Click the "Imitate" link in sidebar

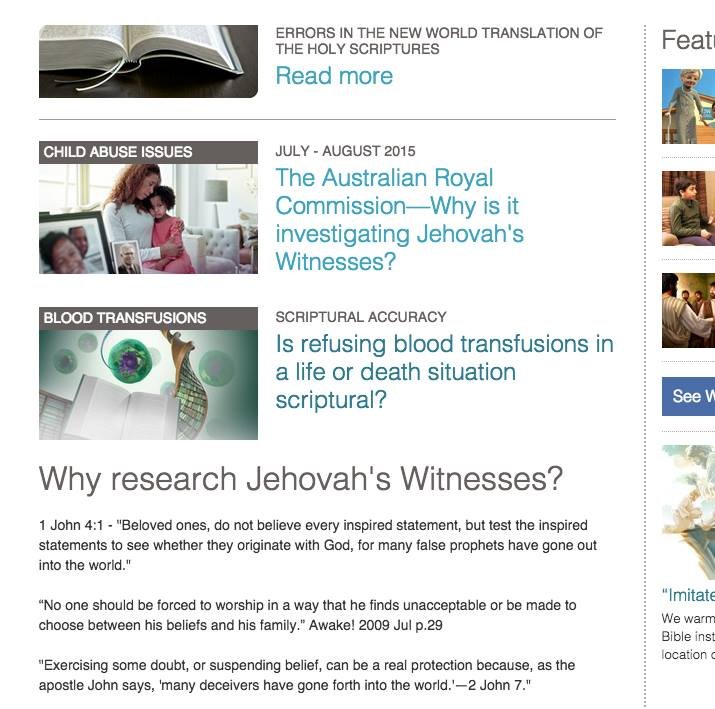tap(689, 595)
